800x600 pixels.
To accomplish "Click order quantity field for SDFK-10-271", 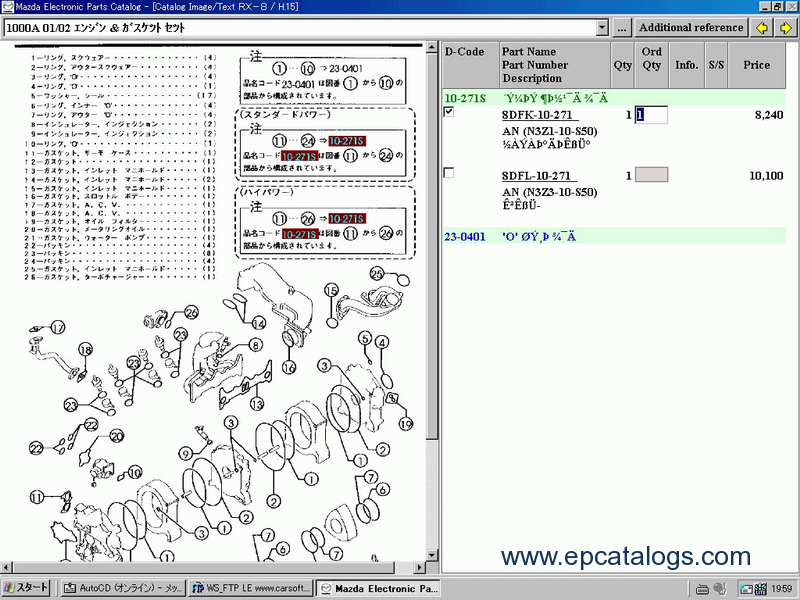I will coord(651,115).
